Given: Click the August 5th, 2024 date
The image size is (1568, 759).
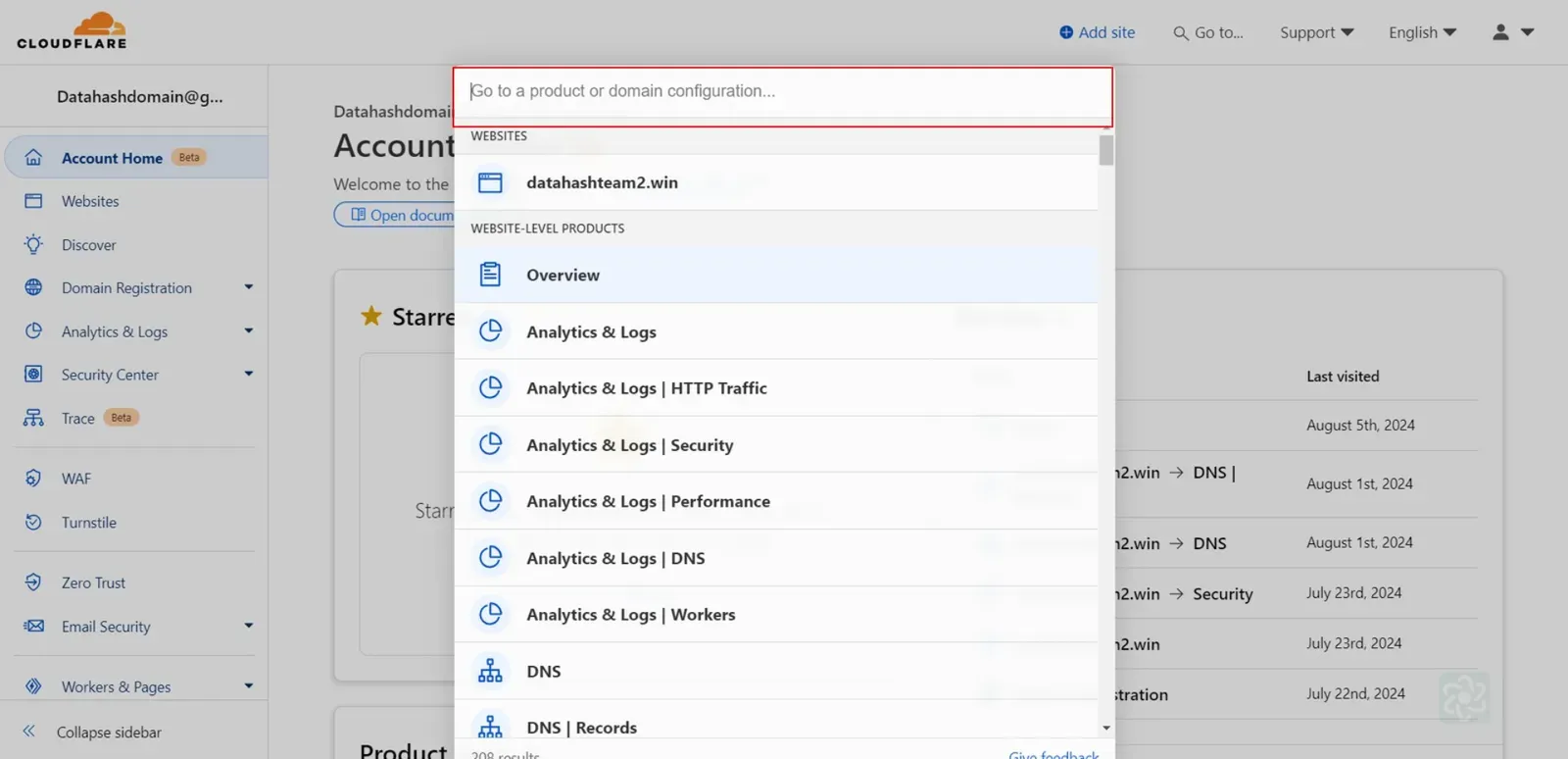Looking at the screenshot, I should (1360, 425).
